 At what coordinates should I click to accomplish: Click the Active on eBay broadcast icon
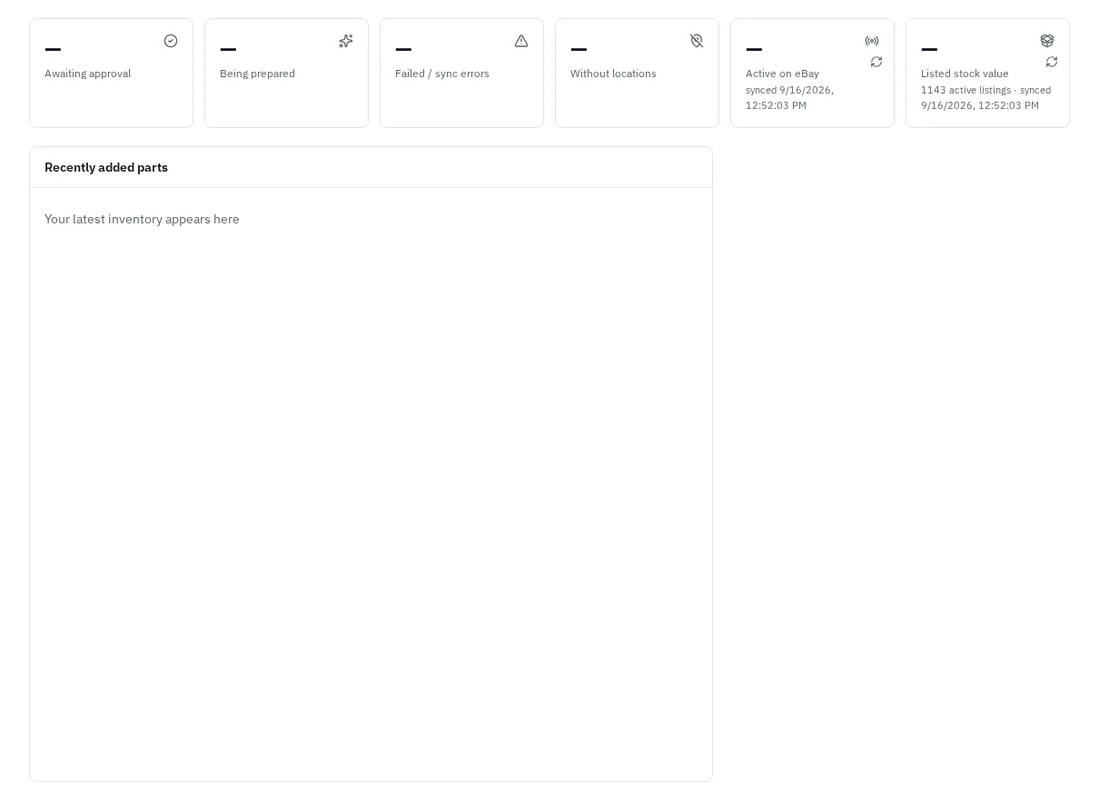[x=871, y=41]
